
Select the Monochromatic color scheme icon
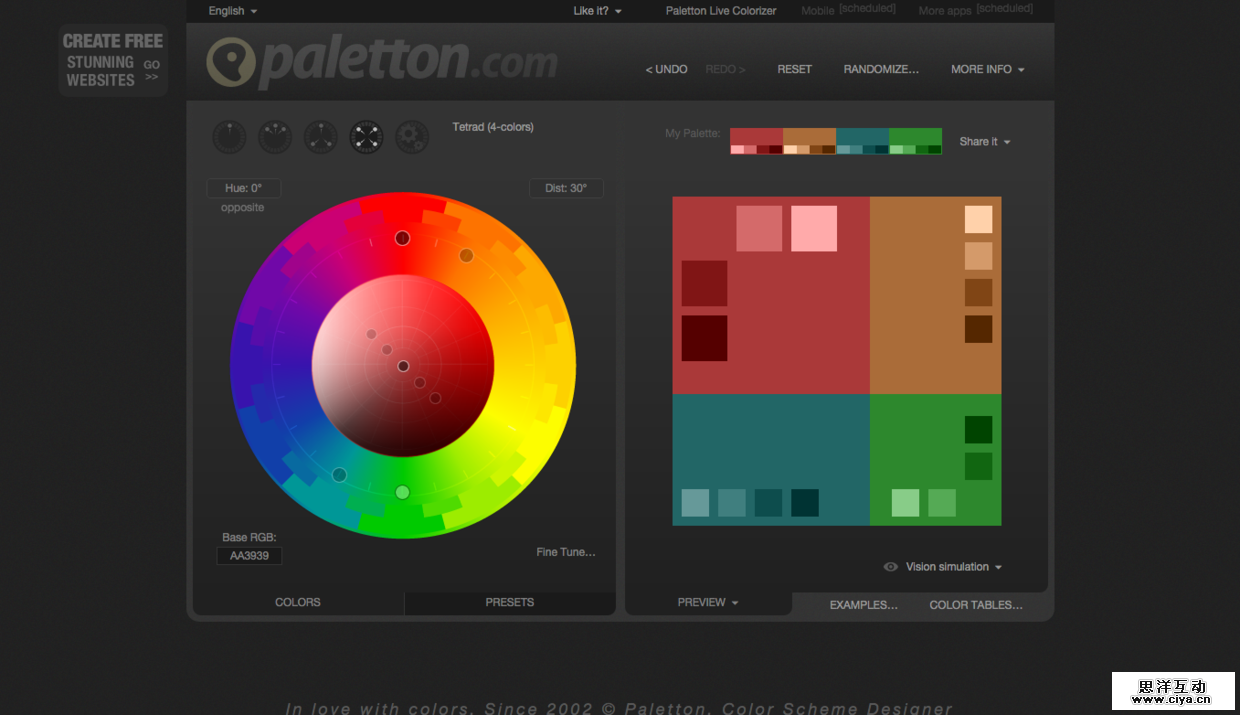[x=229, y=137]
